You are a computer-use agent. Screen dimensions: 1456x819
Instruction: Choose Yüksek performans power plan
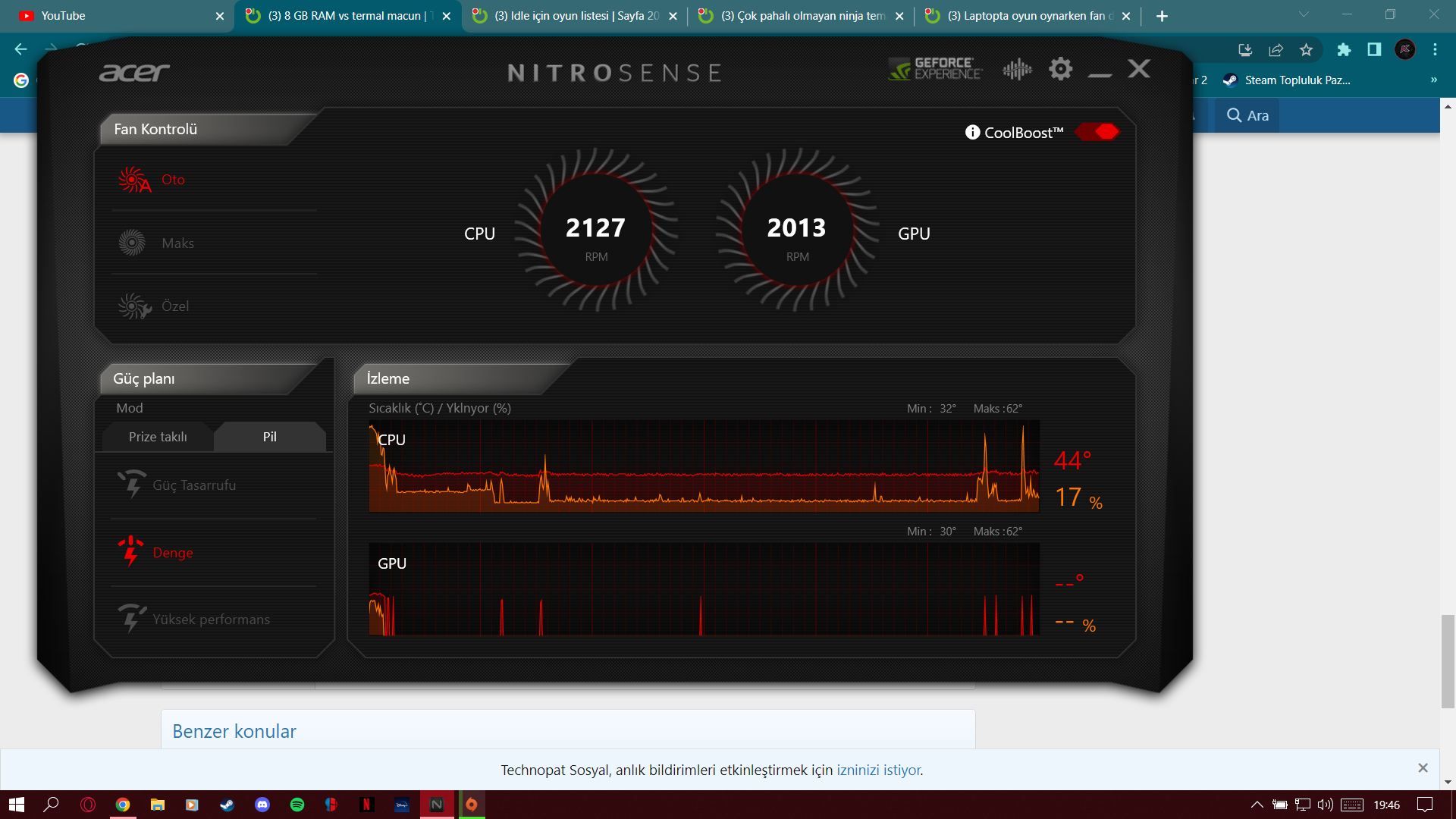[x=211, y=620]
